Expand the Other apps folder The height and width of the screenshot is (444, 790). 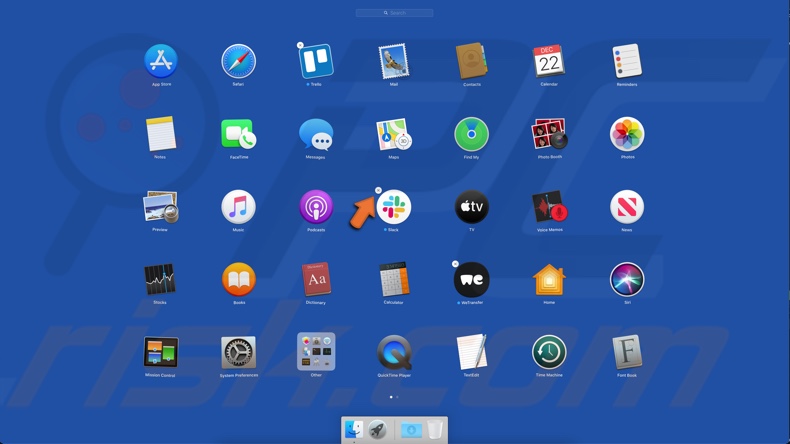316,352
